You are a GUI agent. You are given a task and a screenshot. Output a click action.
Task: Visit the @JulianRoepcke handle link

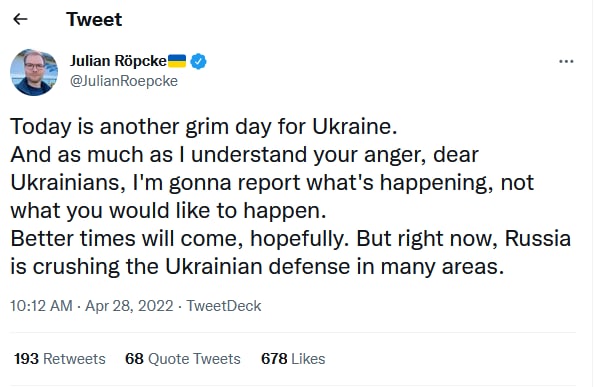[x=124, y=81]
